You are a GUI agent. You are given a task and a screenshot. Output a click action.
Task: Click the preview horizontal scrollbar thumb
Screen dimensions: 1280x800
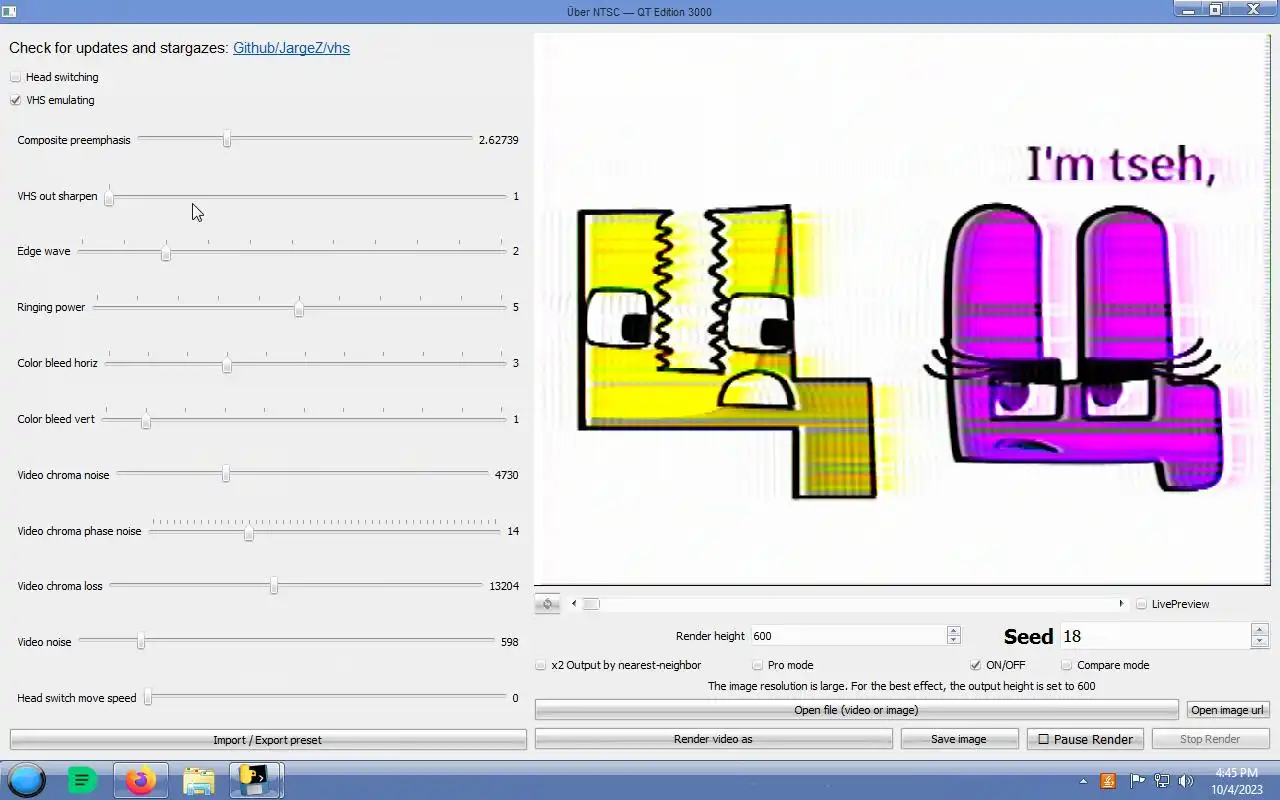click(591, 604)
